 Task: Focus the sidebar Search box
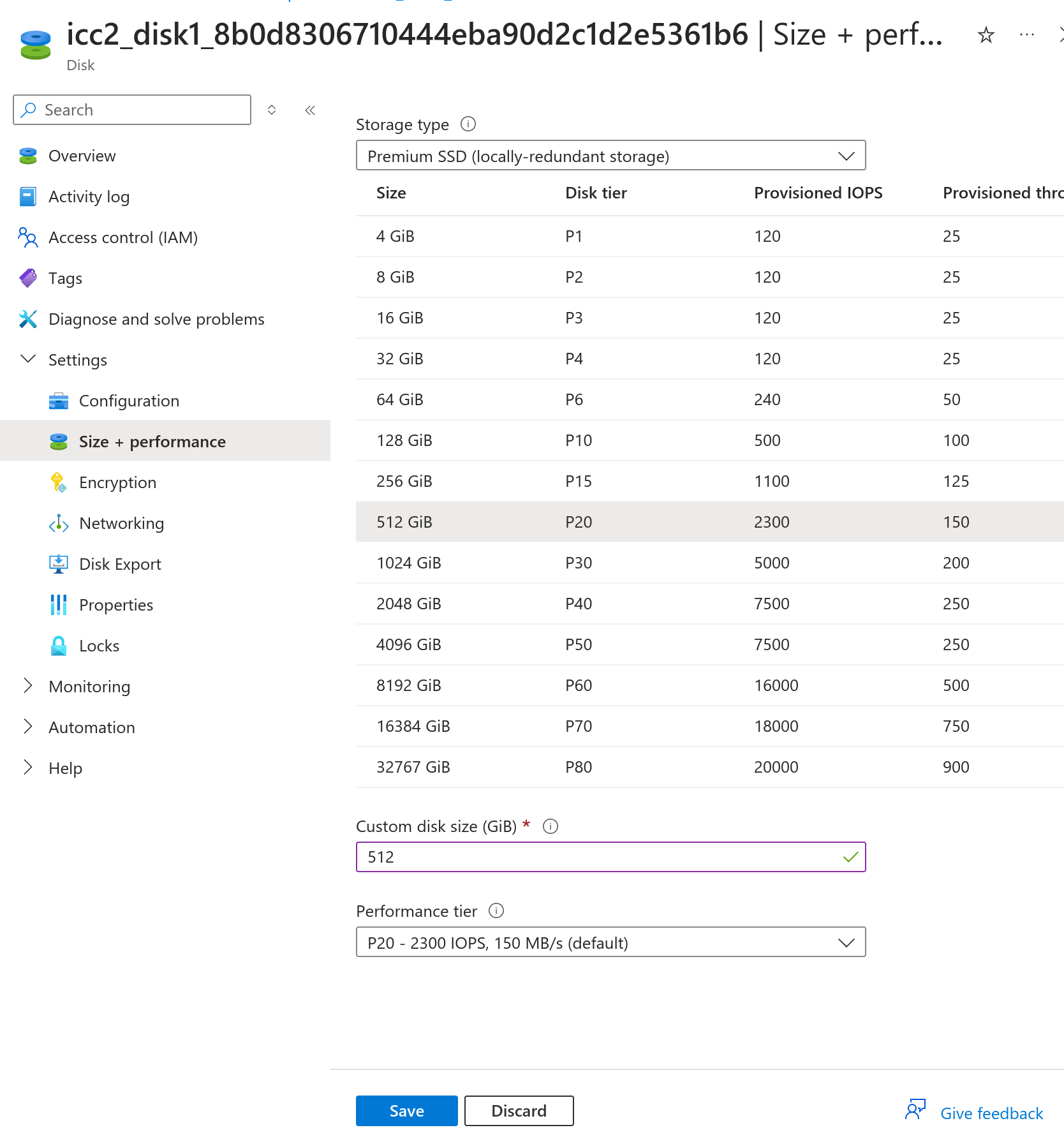132,110
